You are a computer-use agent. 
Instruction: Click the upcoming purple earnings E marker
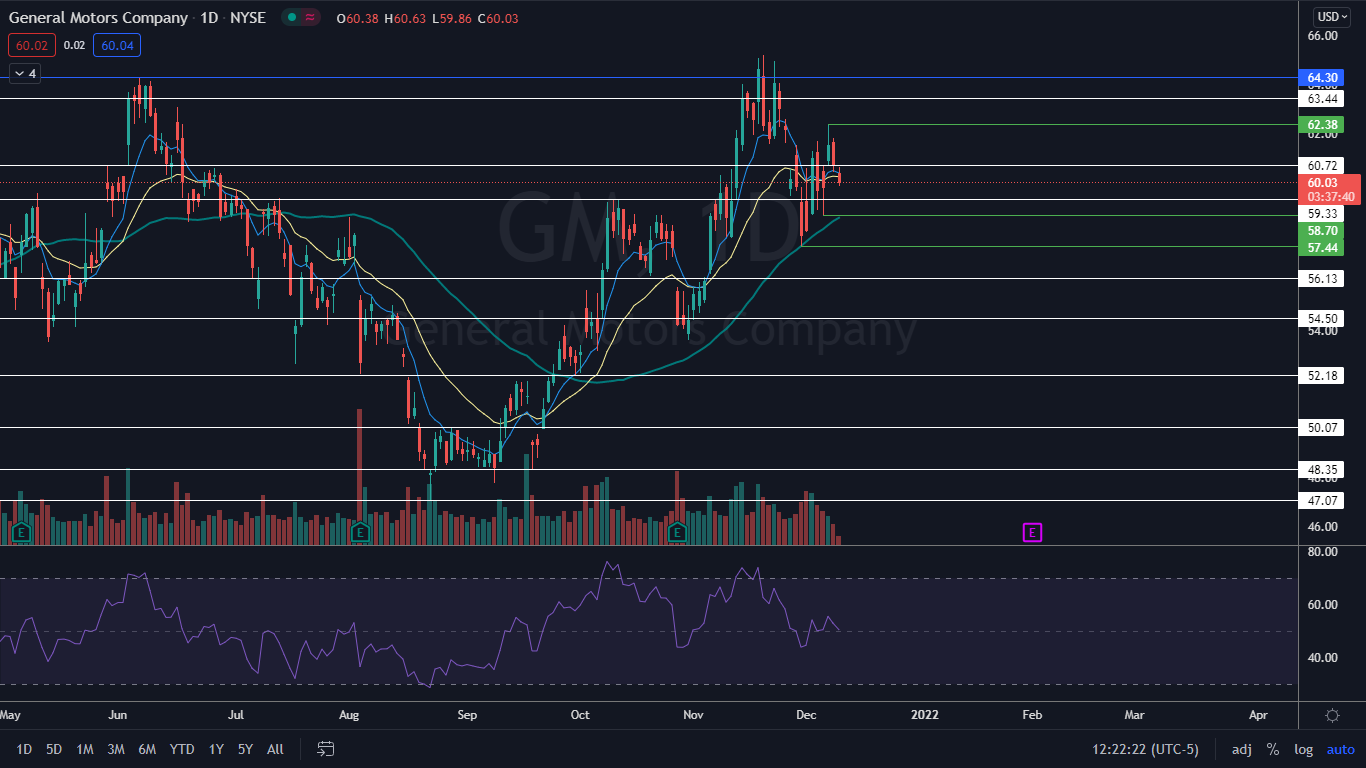point(1032,532)
